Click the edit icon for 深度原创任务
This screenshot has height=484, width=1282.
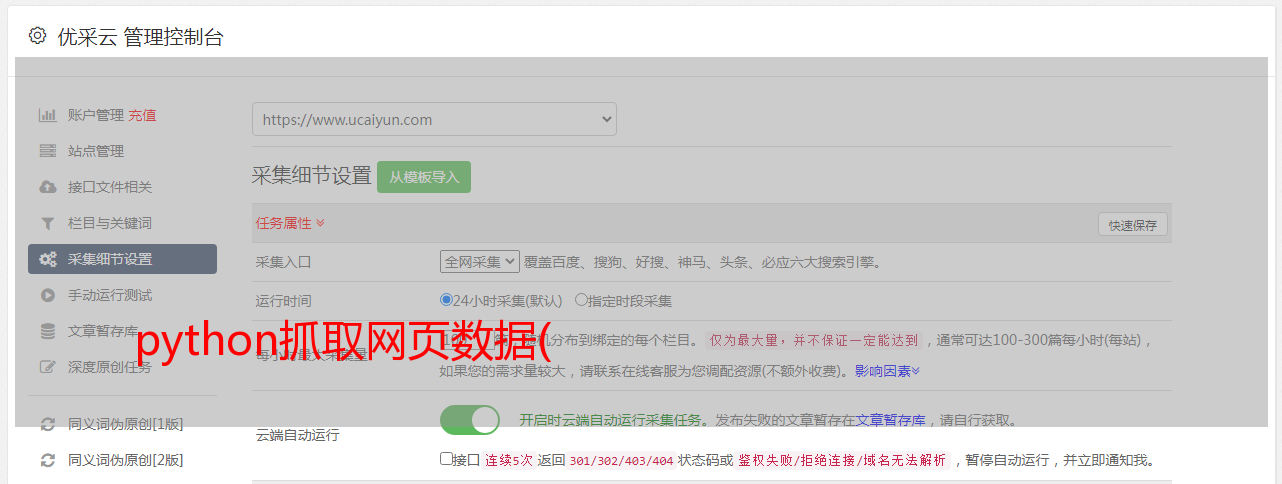(x=47, y=367)
